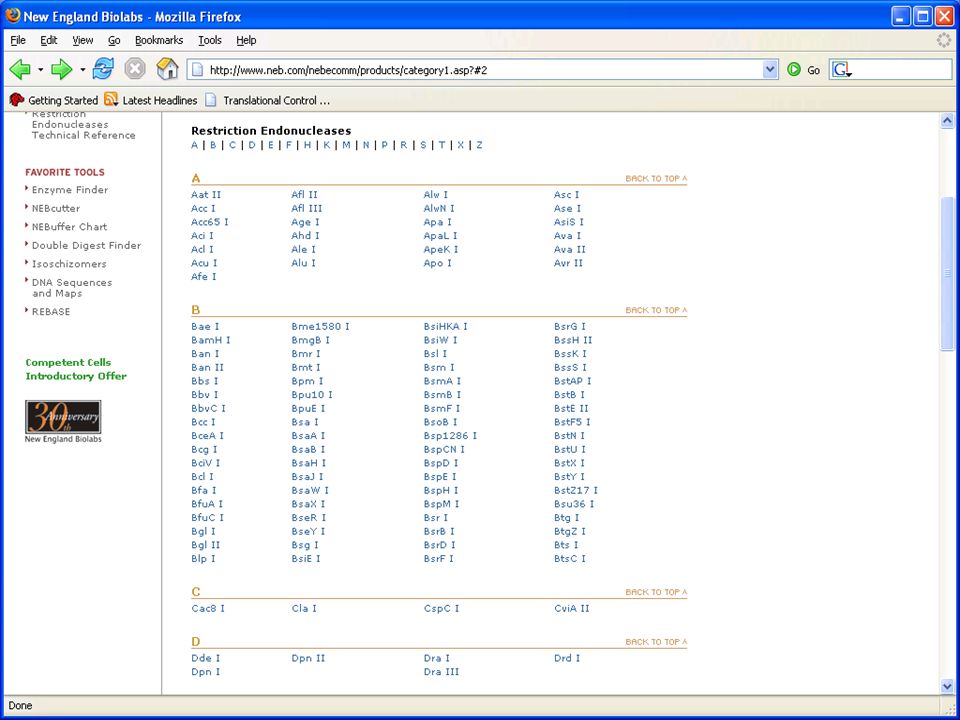Open the Bme1580 I enzyme link
This screenshot has width=960, height=720.
pyautogui.click(x=320, y=326)
